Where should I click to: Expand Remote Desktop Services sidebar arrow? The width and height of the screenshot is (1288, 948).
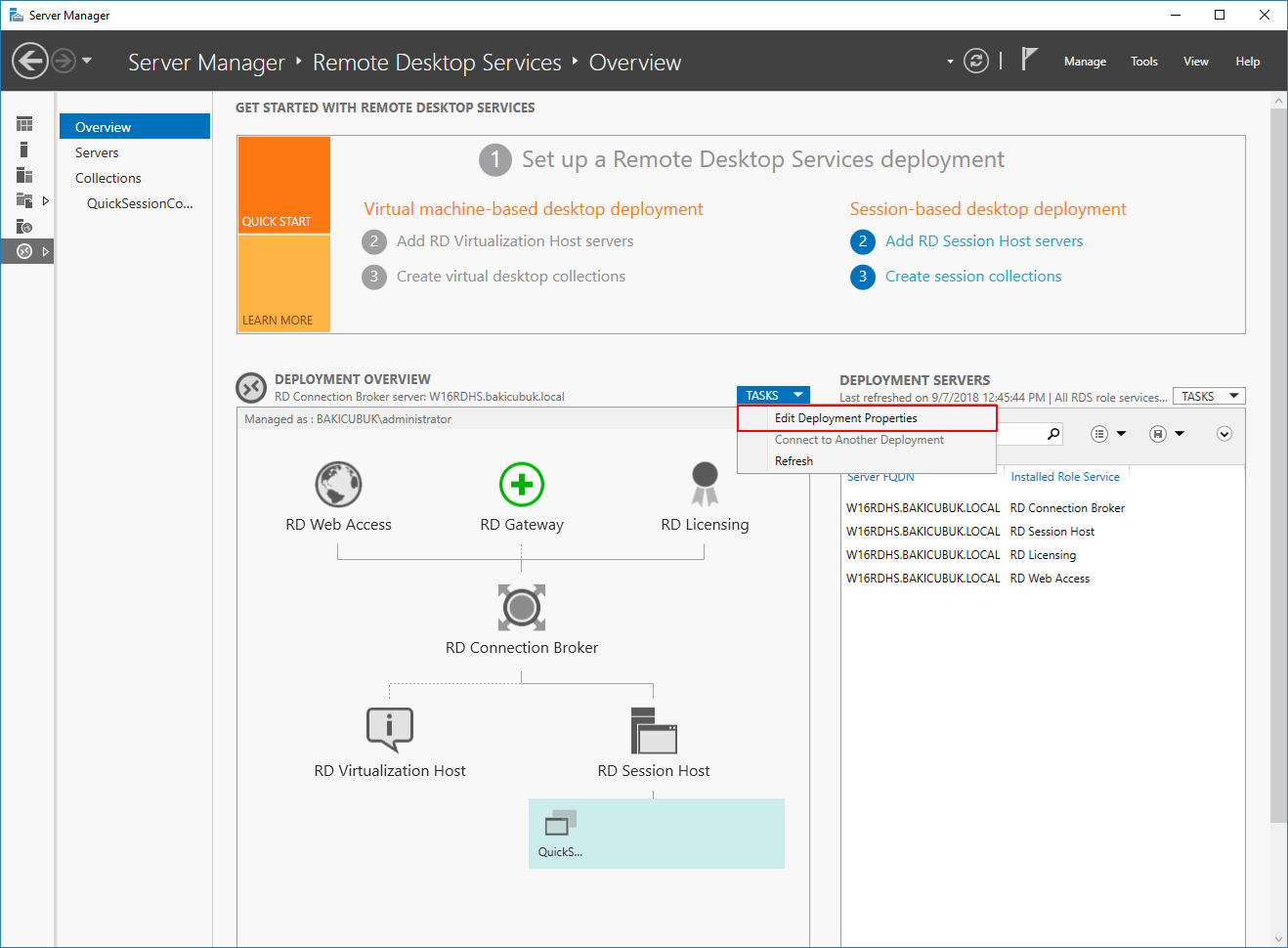[45, 251]
